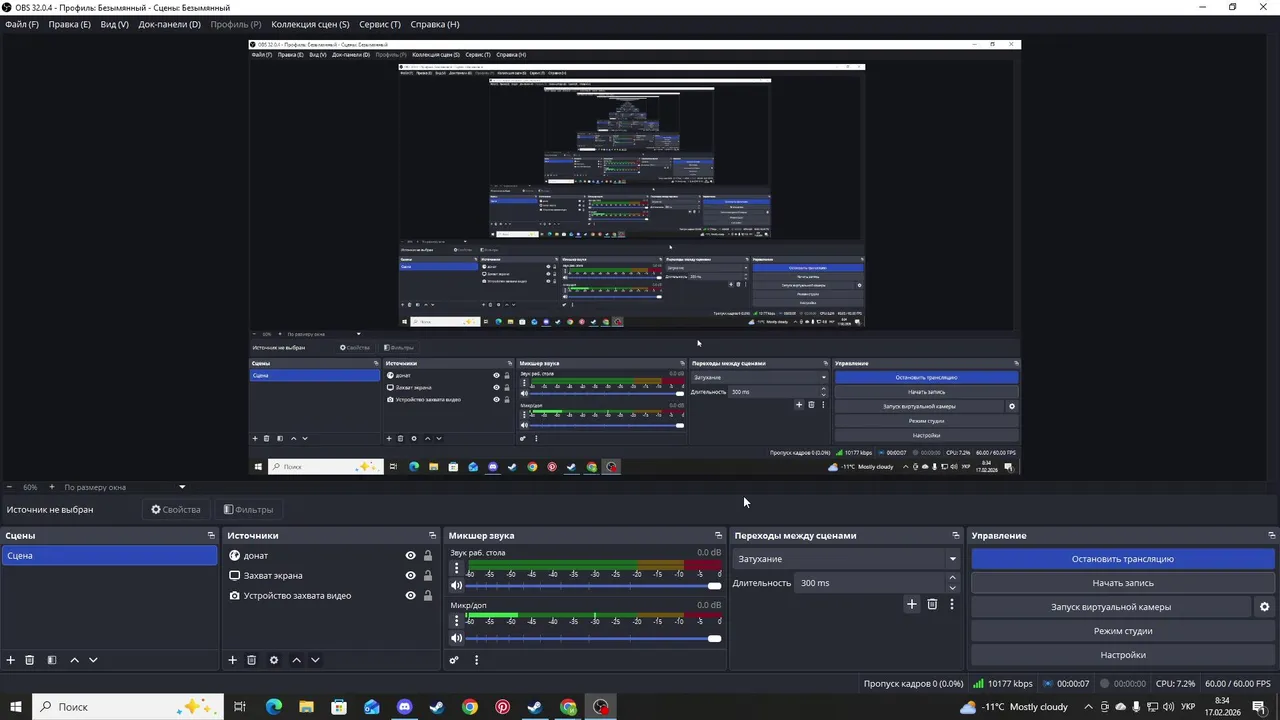Remove the transition using trash icon
This screenshot has height=720, width=1280.
[x=932, y=604]
